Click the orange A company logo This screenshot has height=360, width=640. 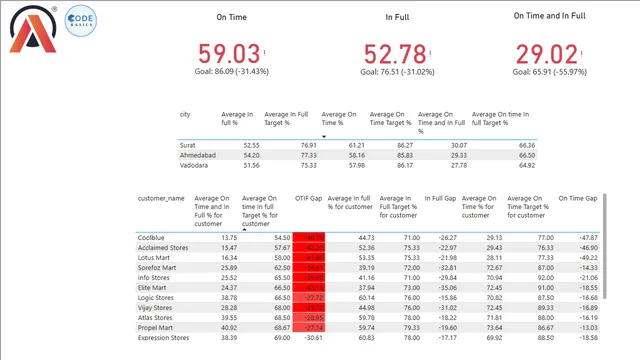coord(33,29)
